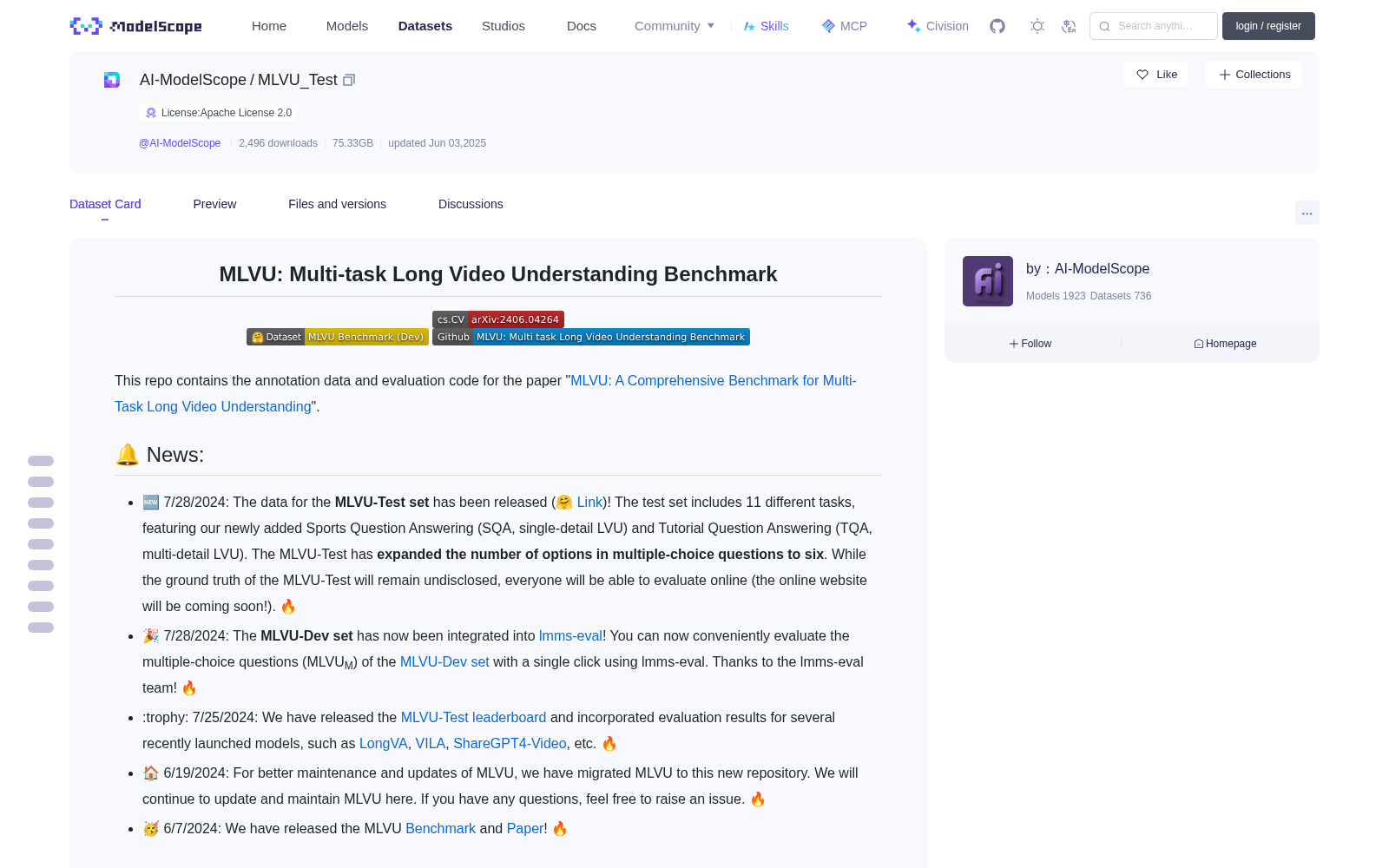
Task: Open the Docs nav item
Action: pos(582,26)
